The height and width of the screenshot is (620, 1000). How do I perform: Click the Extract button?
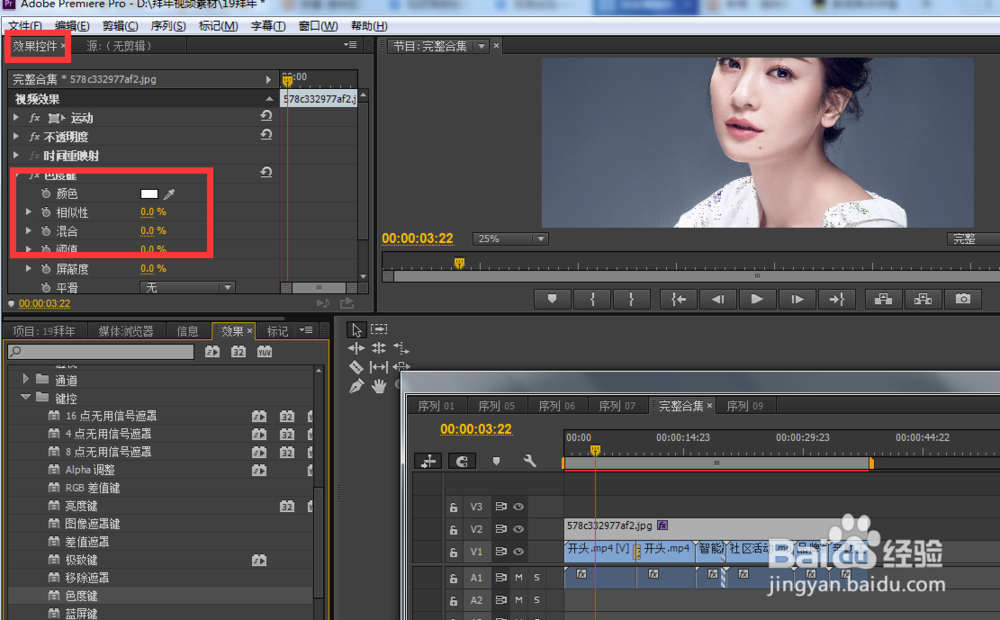tap(923, 299)
